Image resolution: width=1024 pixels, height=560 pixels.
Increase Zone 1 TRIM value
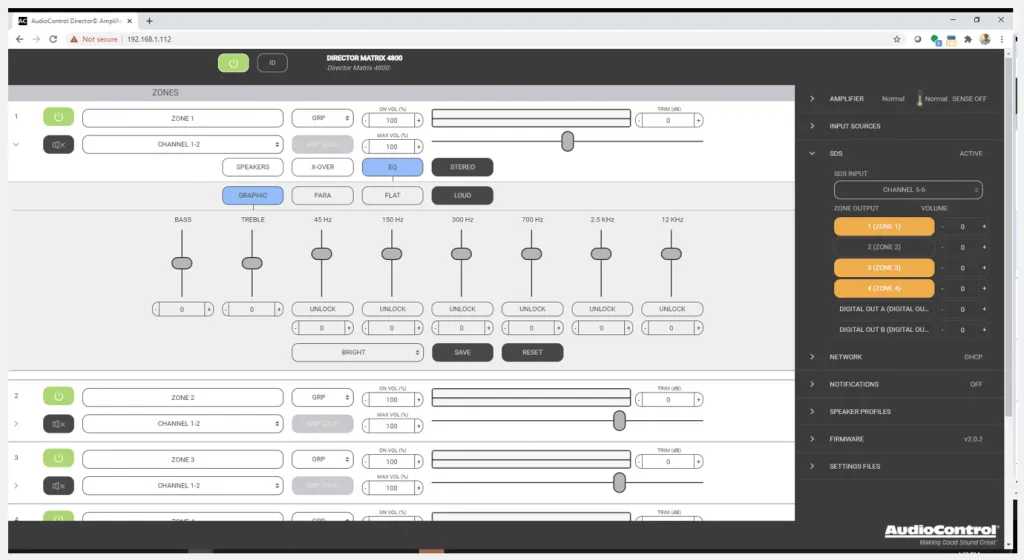[x=698, y=121]
